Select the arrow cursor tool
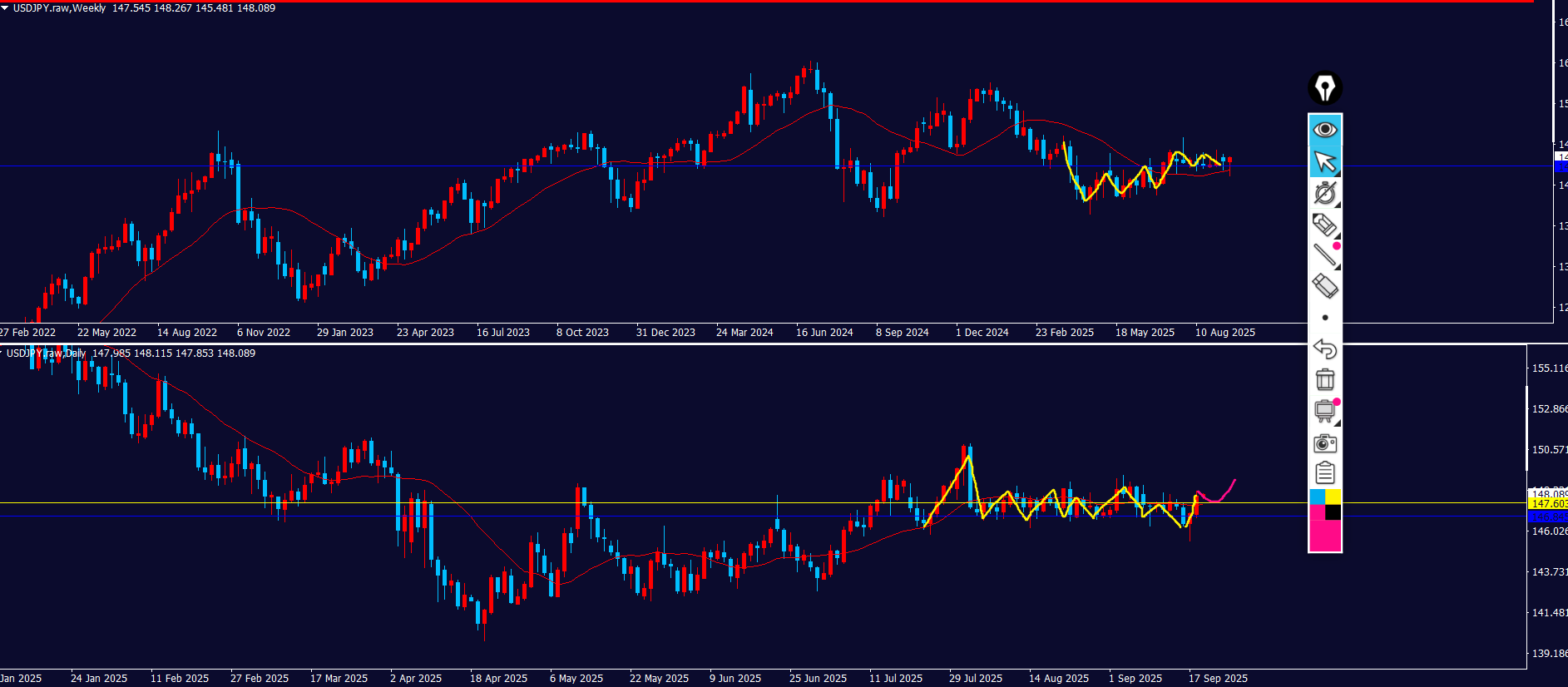1568x687 pixels. tap(1324, 161)
